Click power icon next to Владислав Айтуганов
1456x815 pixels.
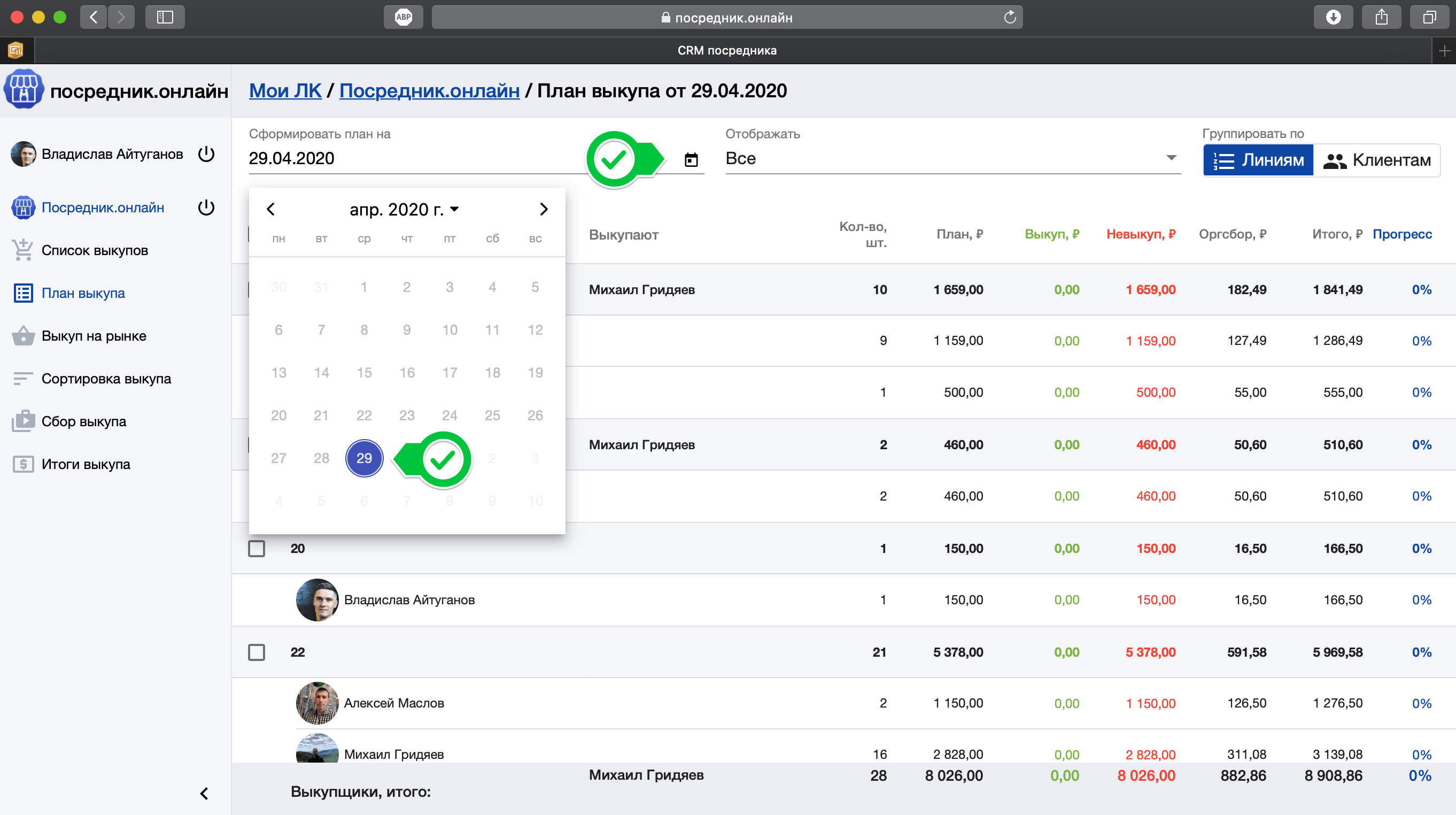point(206,154)
